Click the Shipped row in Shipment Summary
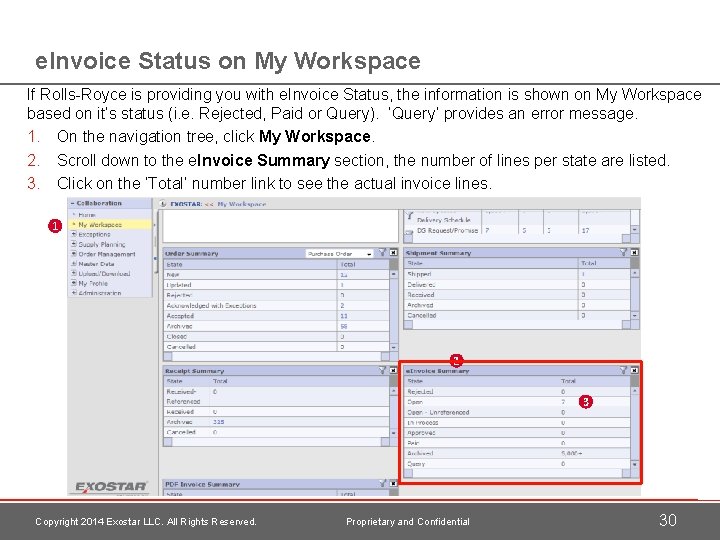The height and width of the screenshot is (540, 720). tap(518, 274)
